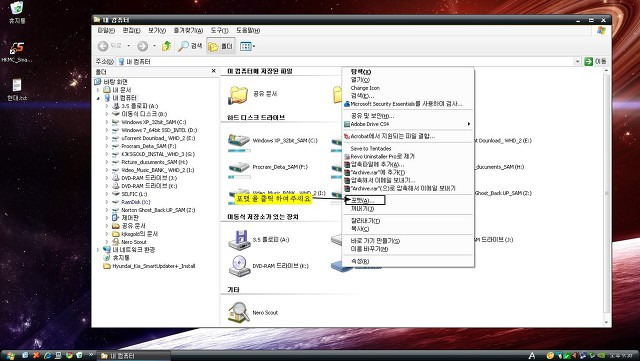Screen dimensions: 640x361
Task: Click the 내 컴퓨터 taskbar button
Action: [x=133, y=356]
